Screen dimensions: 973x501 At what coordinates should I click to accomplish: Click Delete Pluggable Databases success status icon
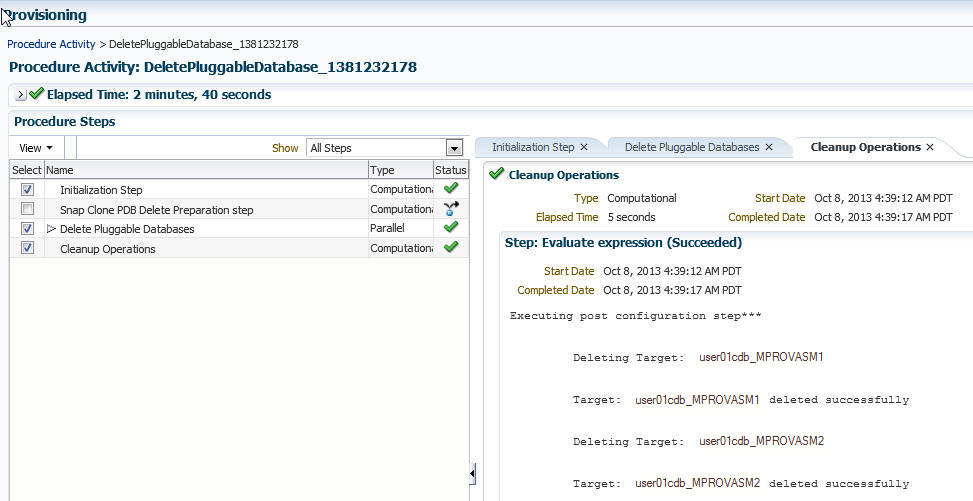(x=451, y=227)
